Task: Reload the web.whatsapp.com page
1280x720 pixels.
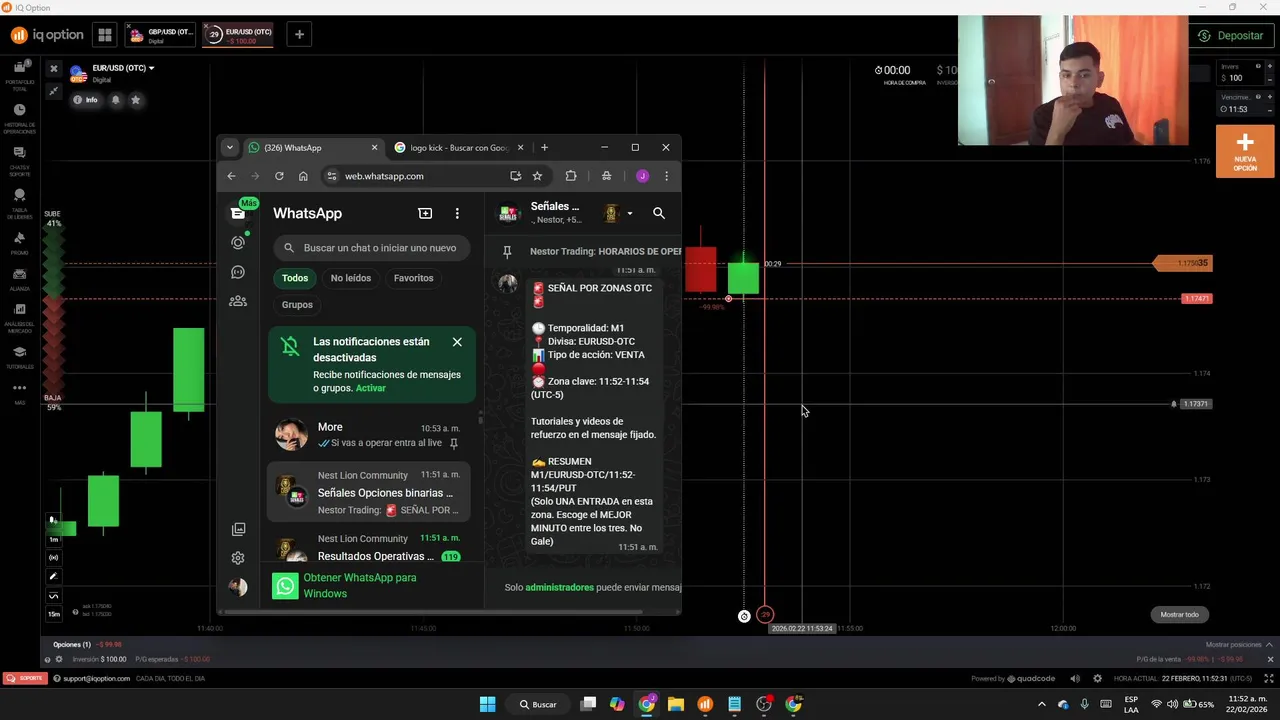Action: coord(279,176)
